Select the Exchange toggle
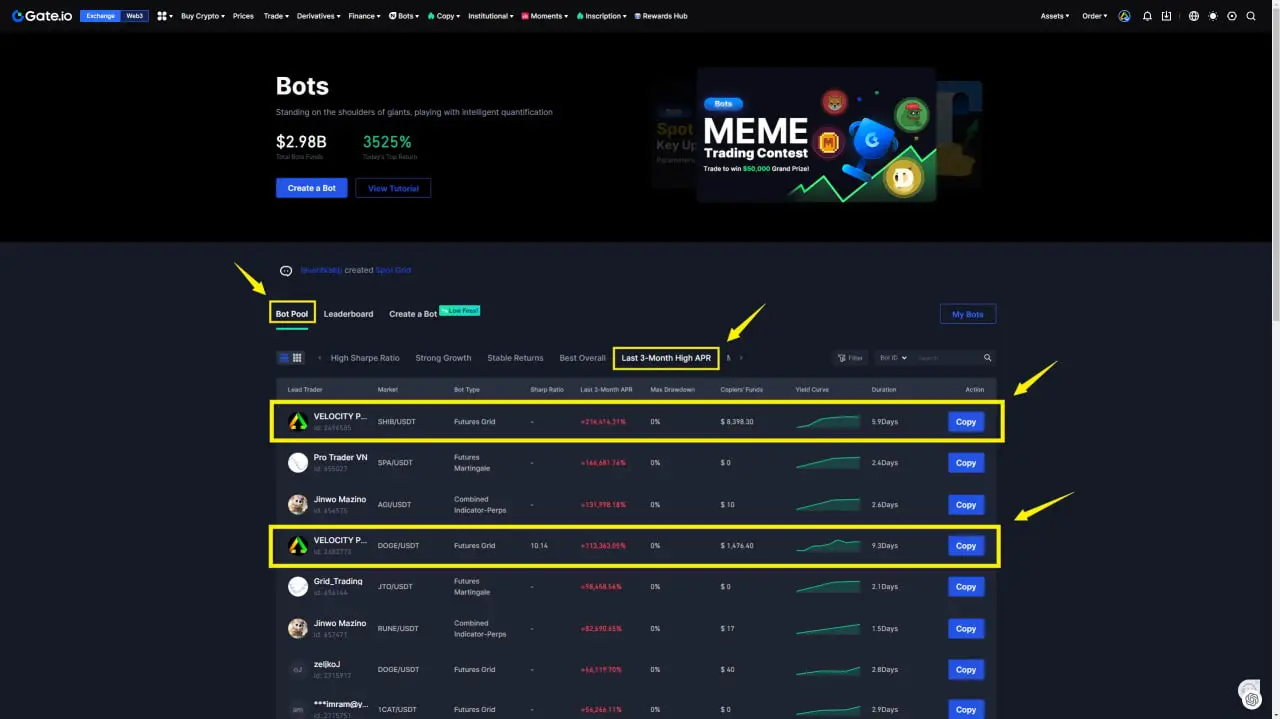This screenshot has width=1280, height=719. 100,16
